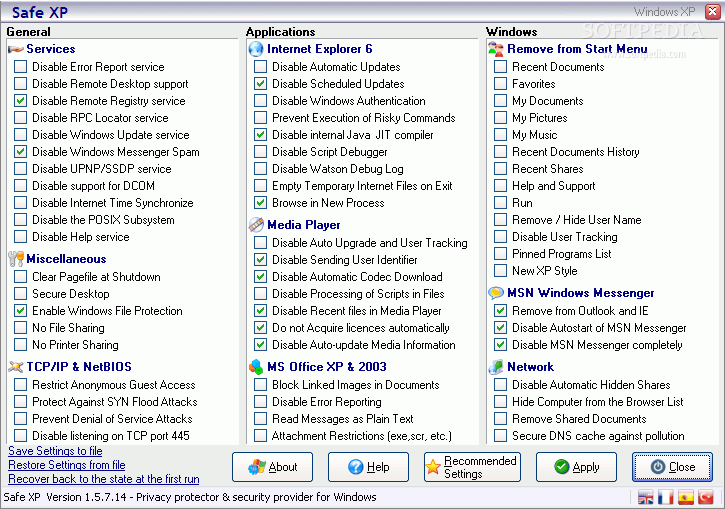The width and height of the screenshot is (725, 509).
Task: Click the TCP/IP & NetBIOS icon
Action: point(16,367)
